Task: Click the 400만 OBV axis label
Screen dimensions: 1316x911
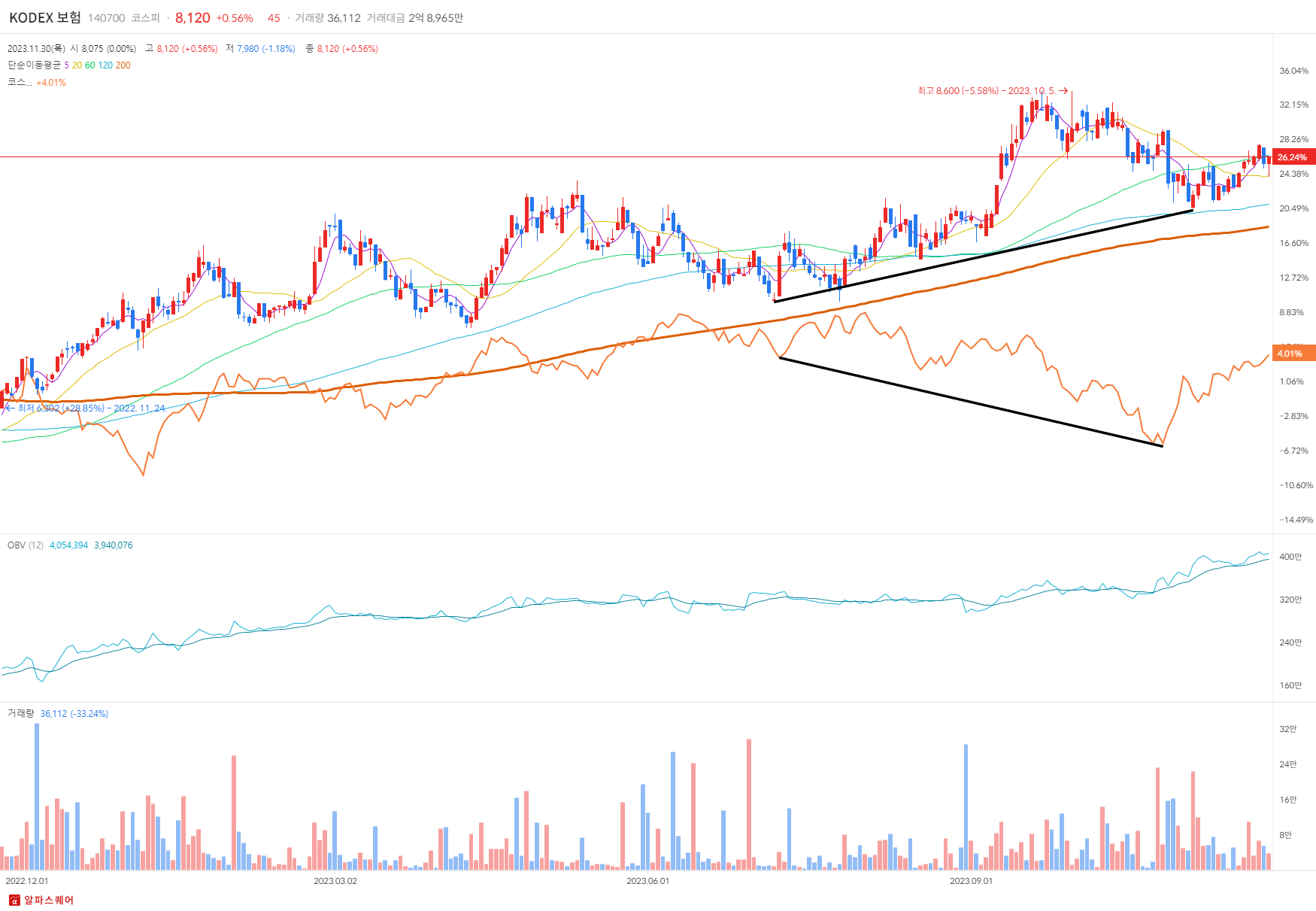Action: pos(1290,557)
